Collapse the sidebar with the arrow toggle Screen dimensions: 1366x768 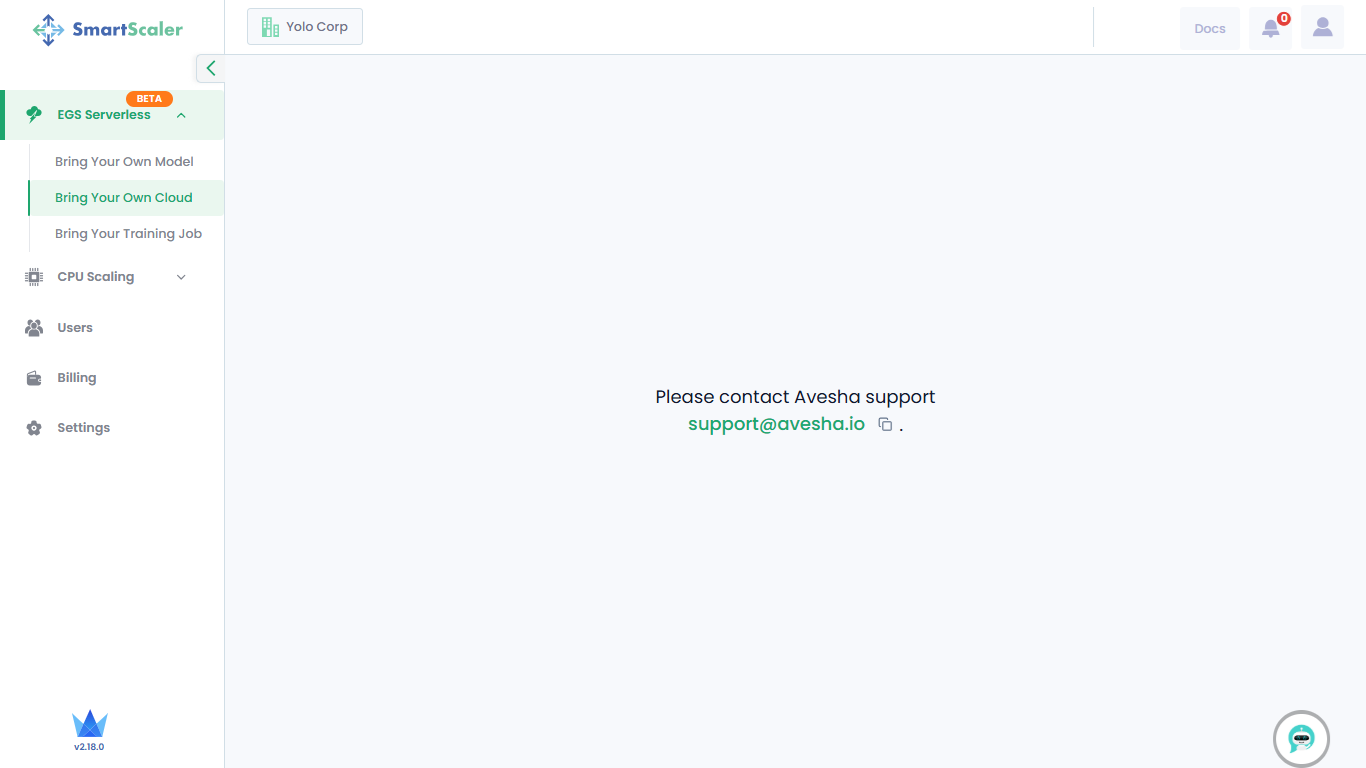[x=210, y=68]
